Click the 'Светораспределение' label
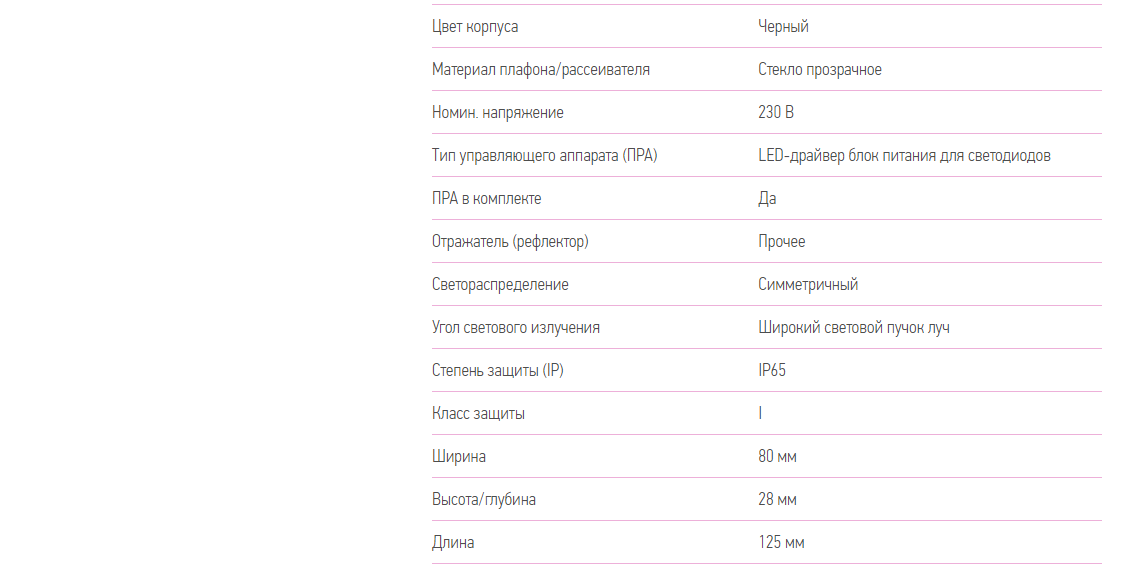The image size is (1130, 568). click(500, 285)
